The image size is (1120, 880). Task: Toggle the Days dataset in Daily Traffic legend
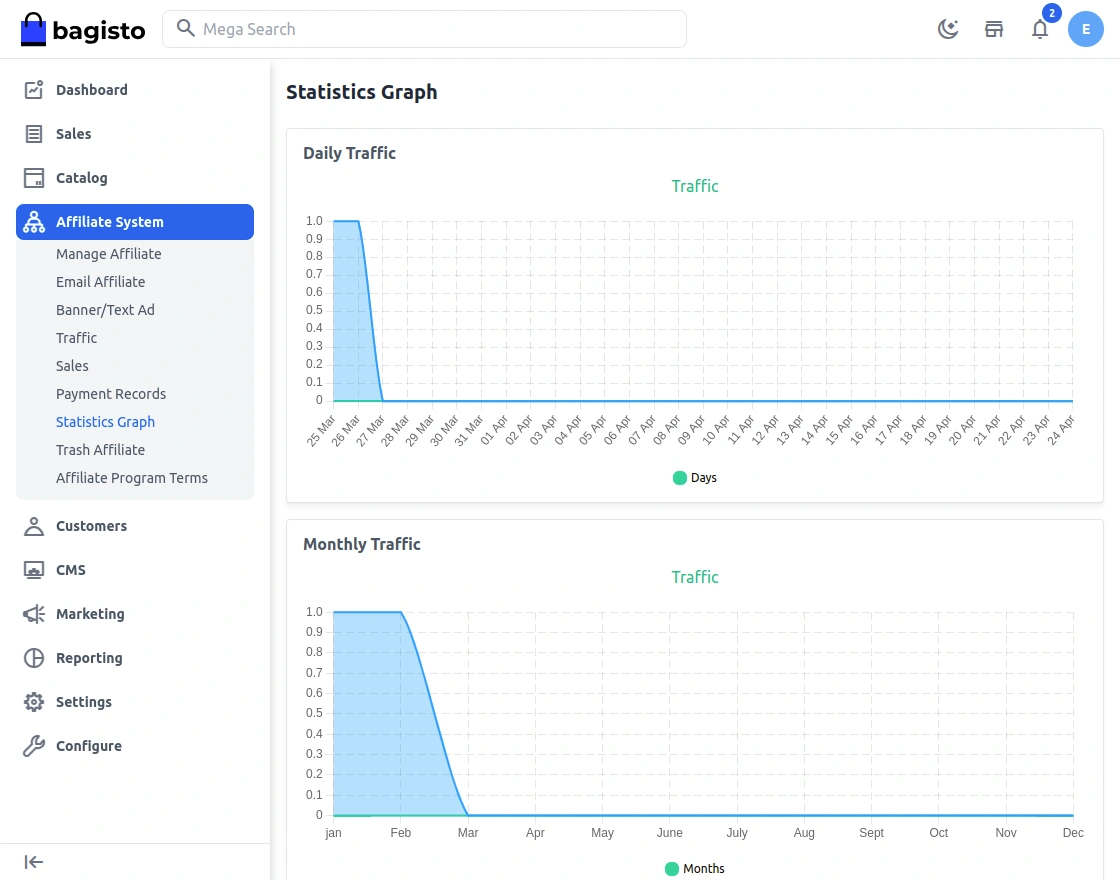[694, 478]
